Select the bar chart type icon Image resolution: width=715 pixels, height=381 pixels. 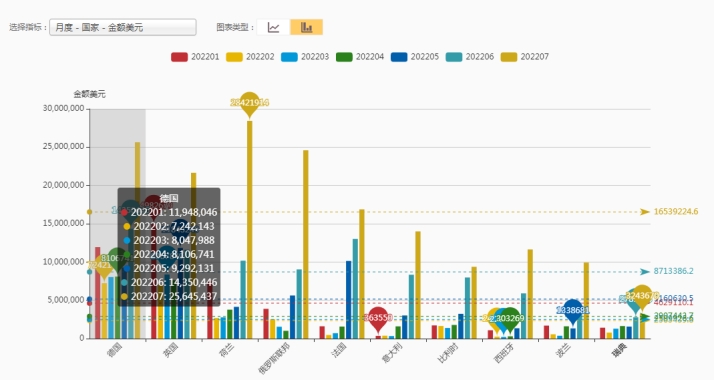306,27
